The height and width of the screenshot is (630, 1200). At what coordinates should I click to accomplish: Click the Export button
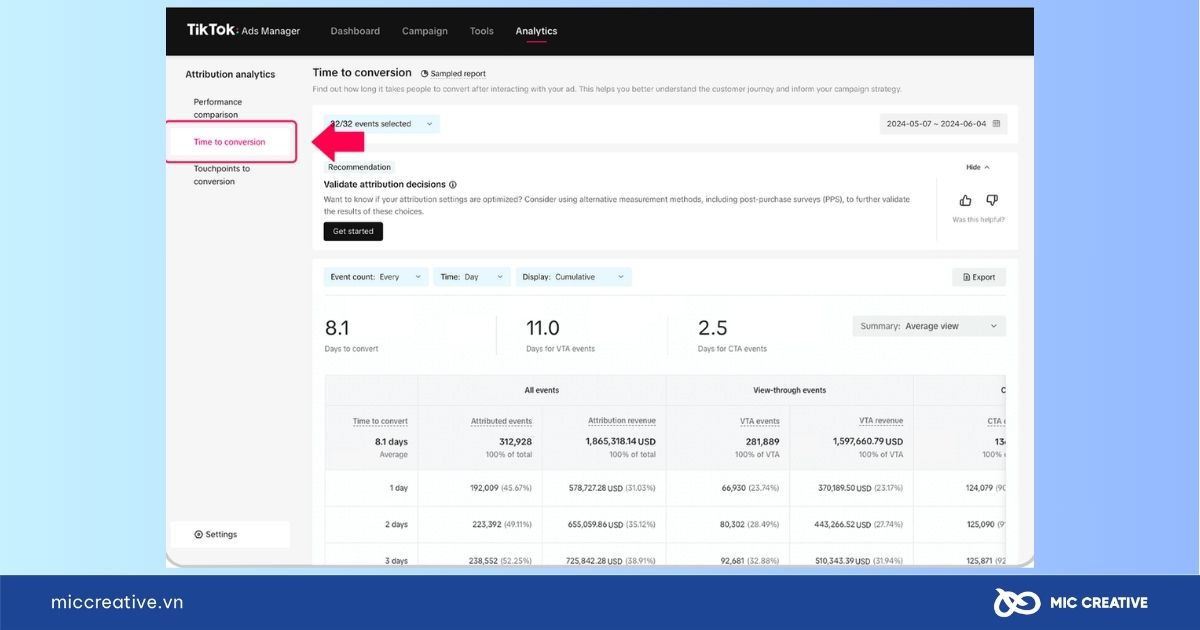pos(979,277)
